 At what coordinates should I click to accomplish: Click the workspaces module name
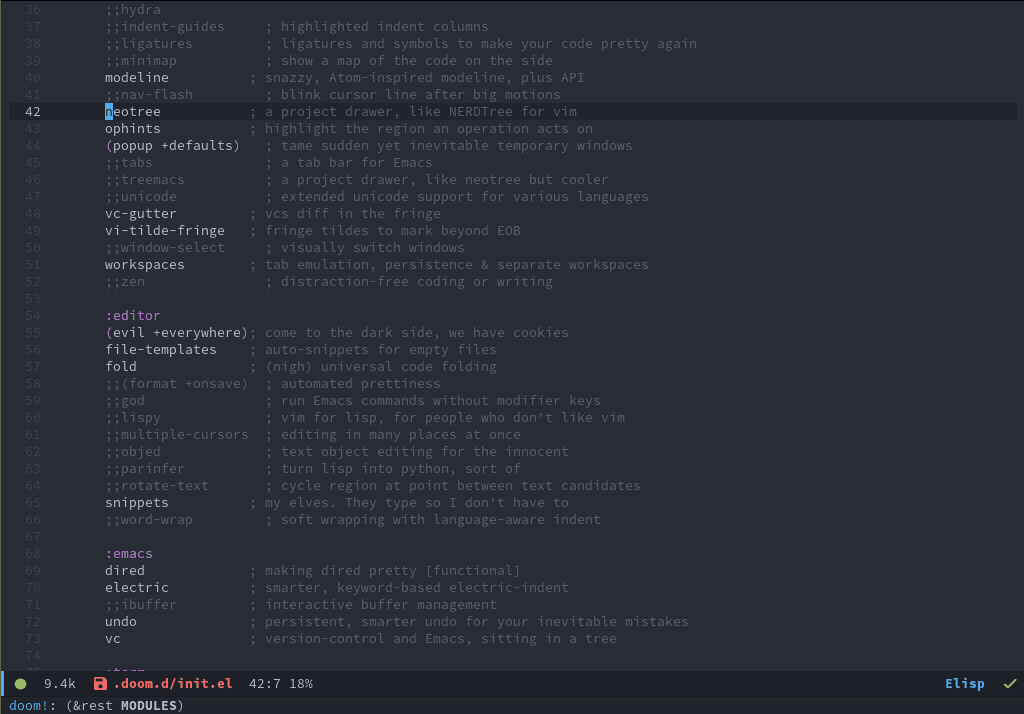(145, 265)
